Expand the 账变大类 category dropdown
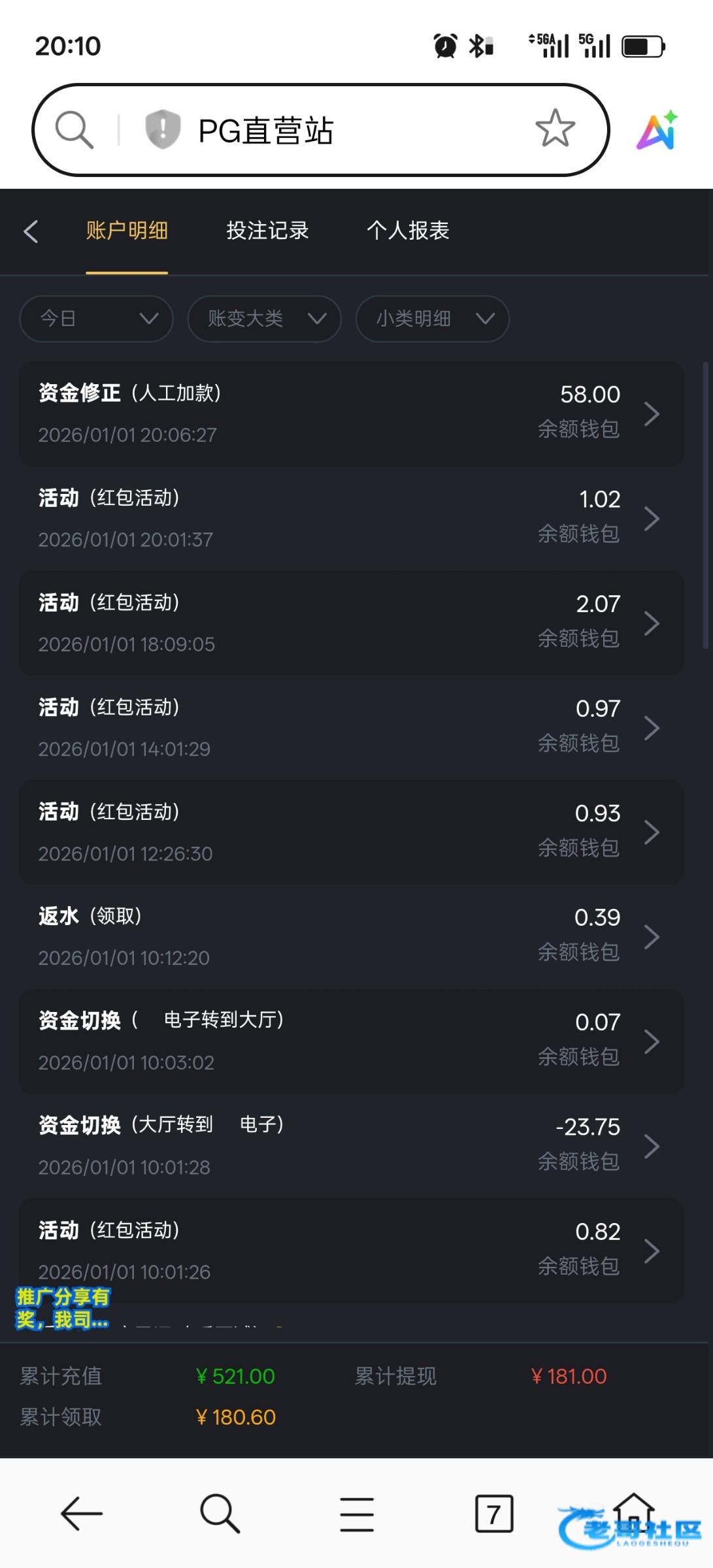Image resolution: width=713 pixels, height=1568 pixels. click(x=264, y=319)
